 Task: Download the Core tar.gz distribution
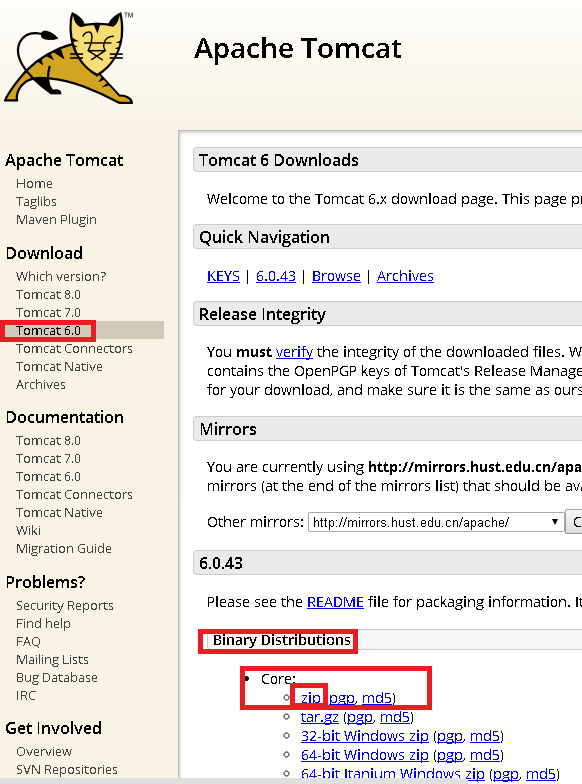coord(320,717)
